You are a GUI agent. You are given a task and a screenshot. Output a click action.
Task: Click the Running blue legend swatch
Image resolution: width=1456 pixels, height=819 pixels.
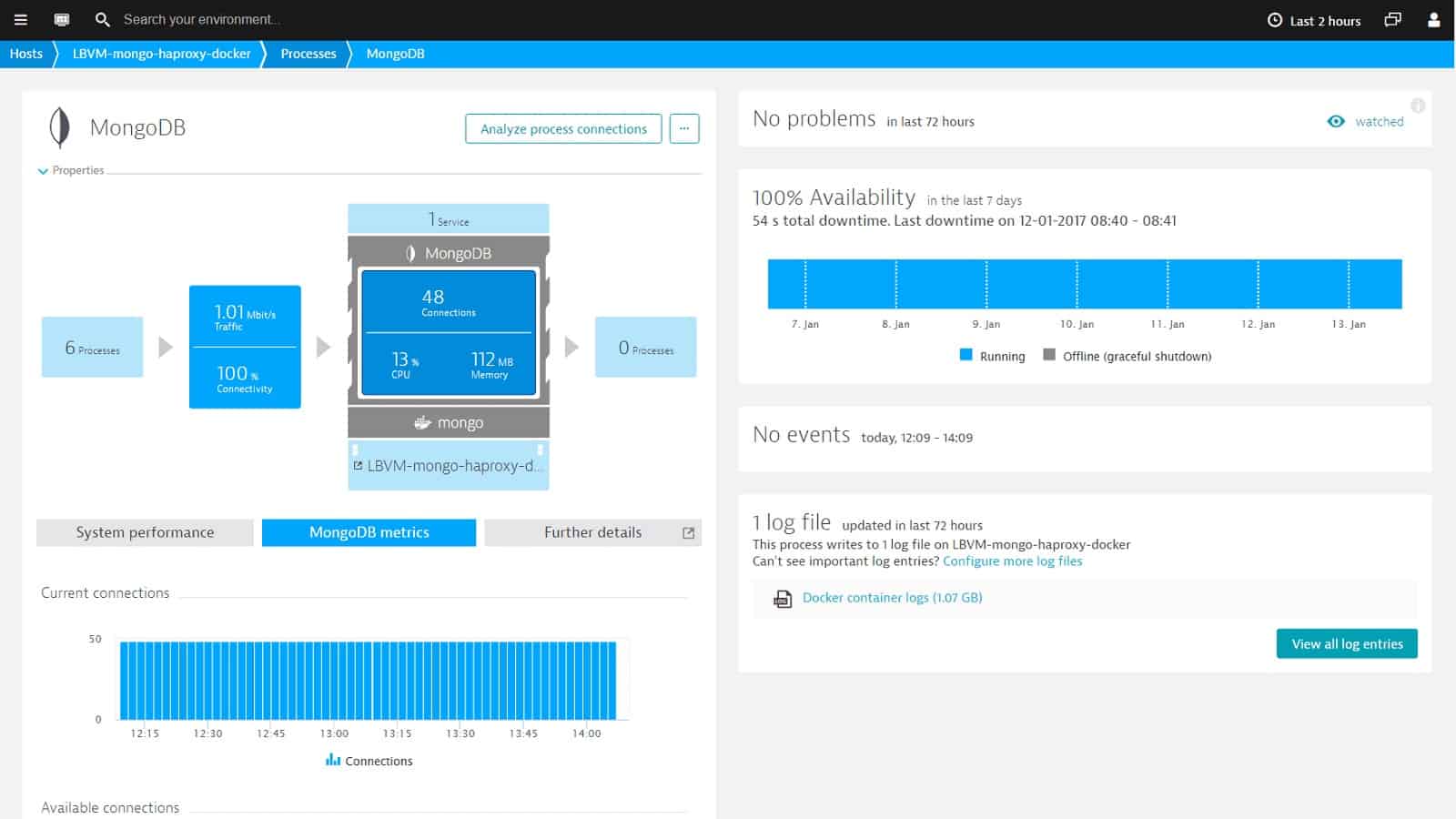tap(966, 355)
